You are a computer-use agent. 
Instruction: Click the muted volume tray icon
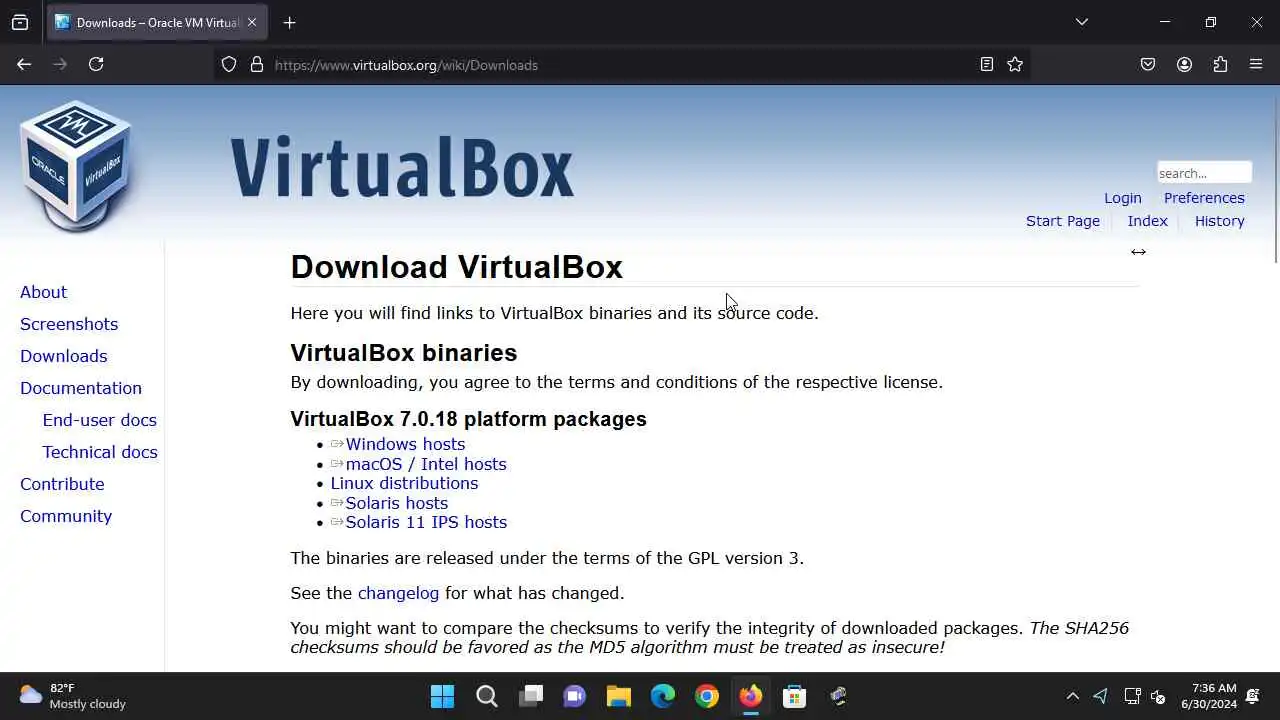(1158, 696)
